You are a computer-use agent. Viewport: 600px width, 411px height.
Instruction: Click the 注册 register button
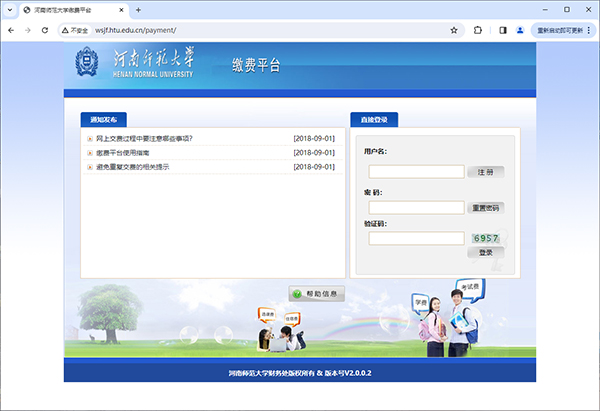click(485, 172)
